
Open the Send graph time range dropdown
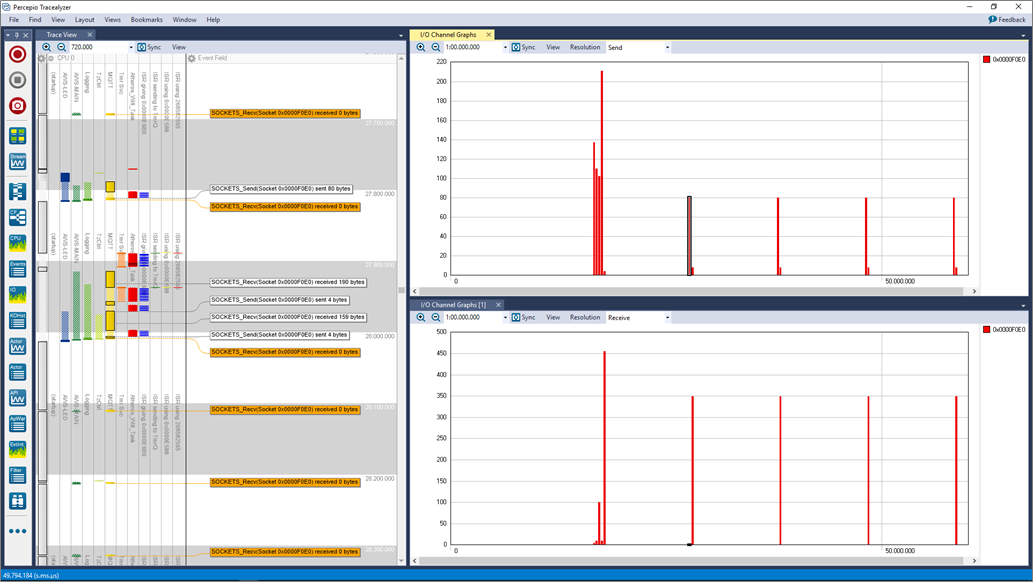point(505,47)
